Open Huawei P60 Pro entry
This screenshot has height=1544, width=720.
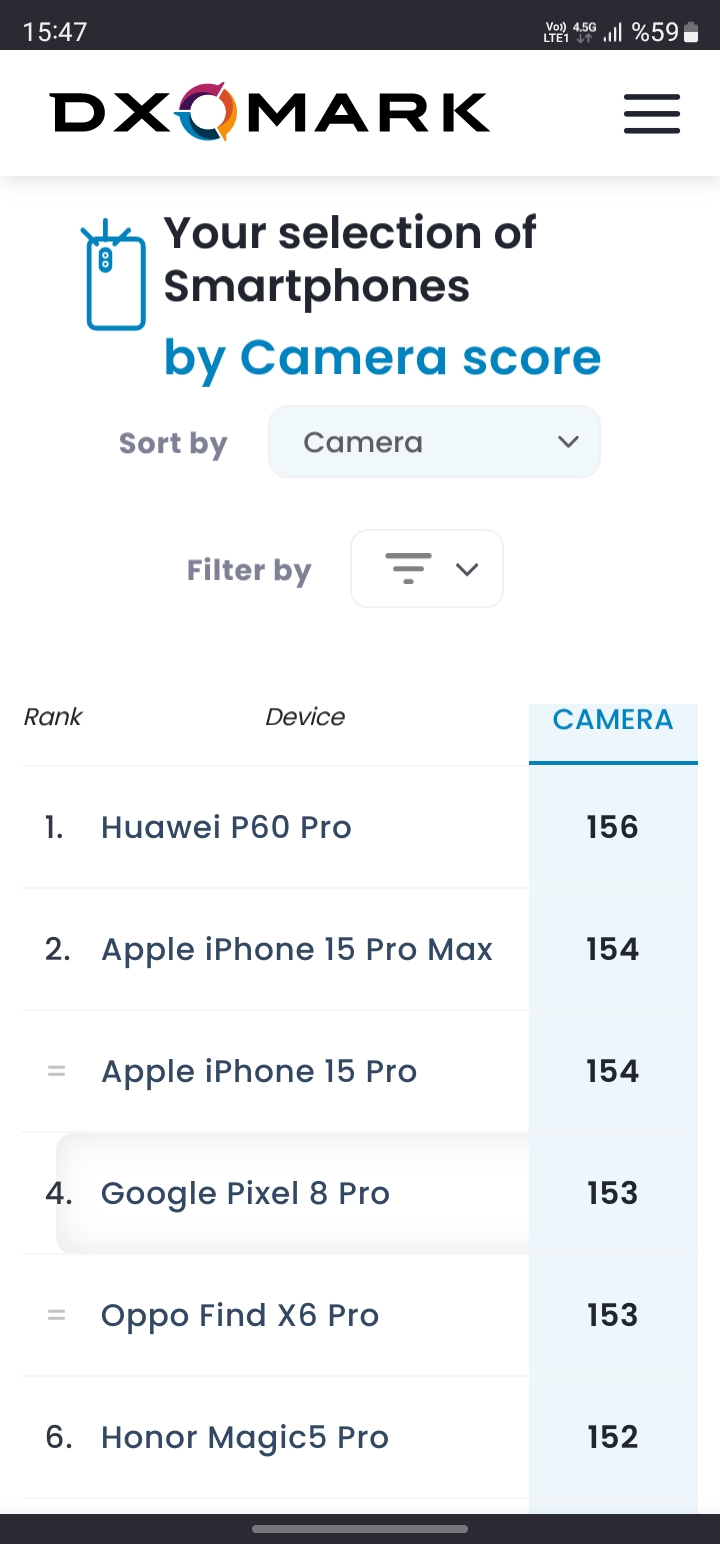click(x=226, y=828)
